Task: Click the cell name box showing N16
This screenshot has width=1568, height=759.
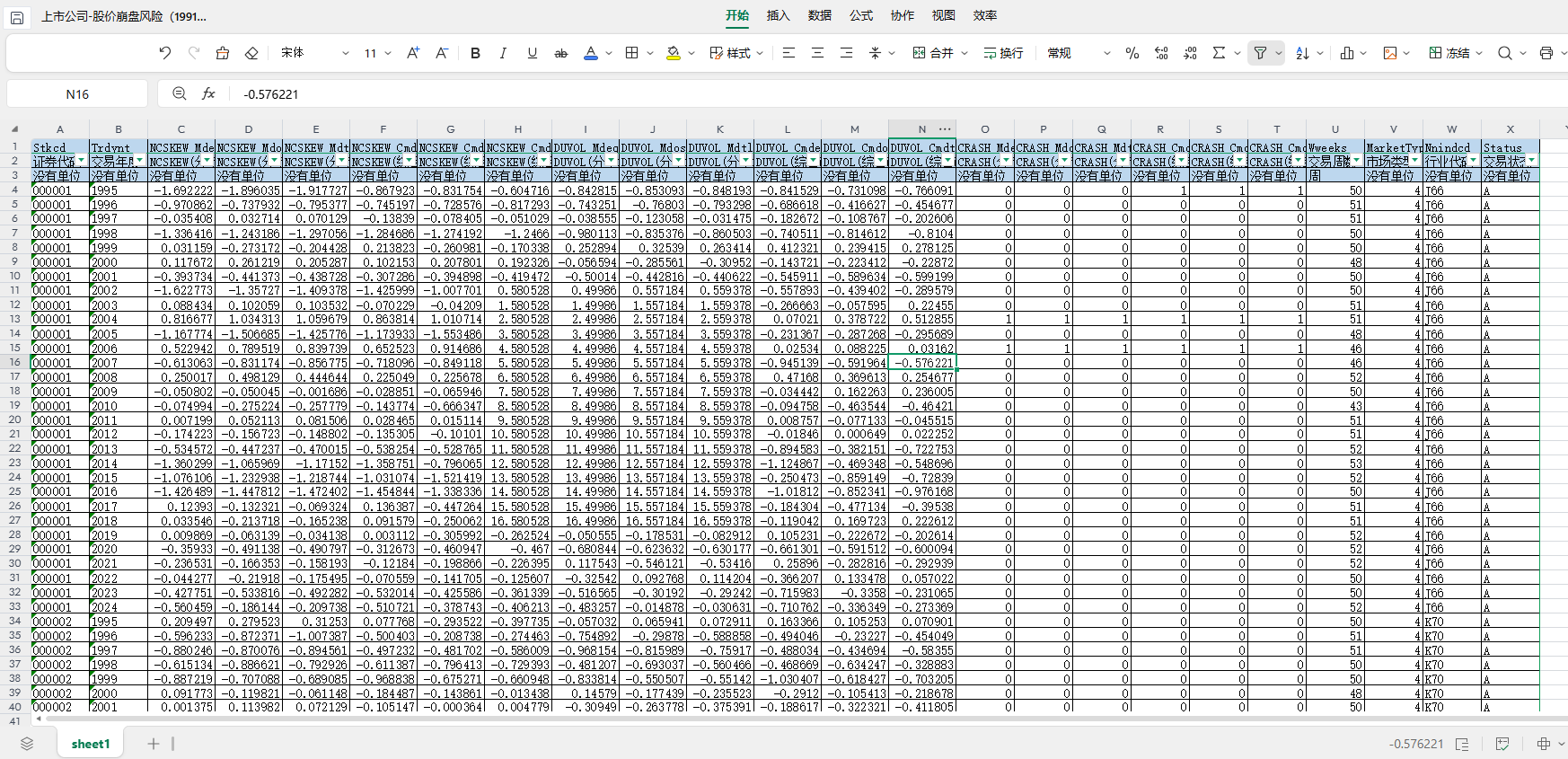Action: coord(77,93)
